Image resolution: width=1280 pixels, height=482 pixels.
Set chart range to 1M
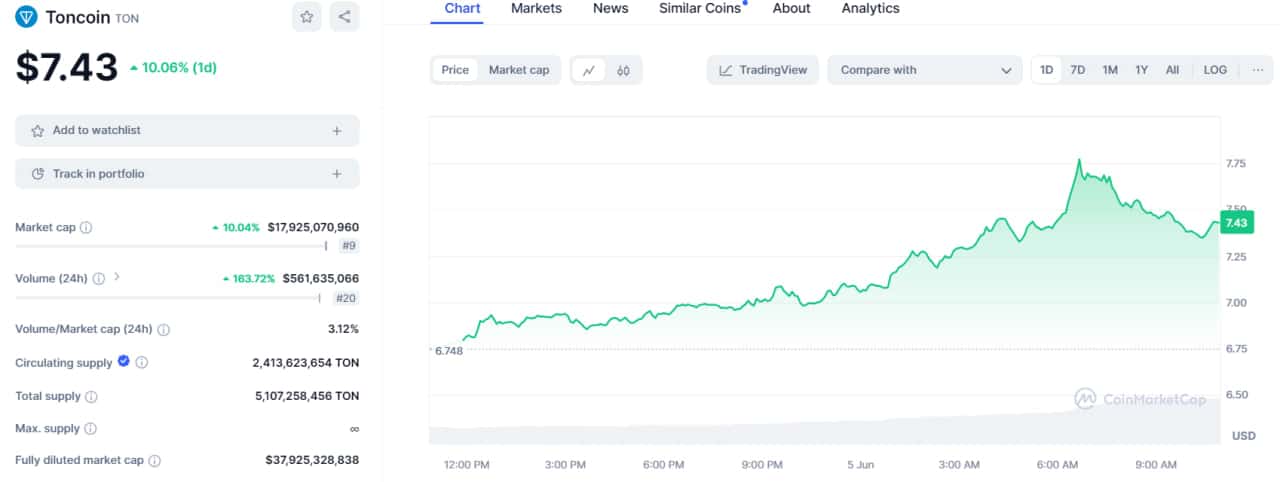point(1110,70)
